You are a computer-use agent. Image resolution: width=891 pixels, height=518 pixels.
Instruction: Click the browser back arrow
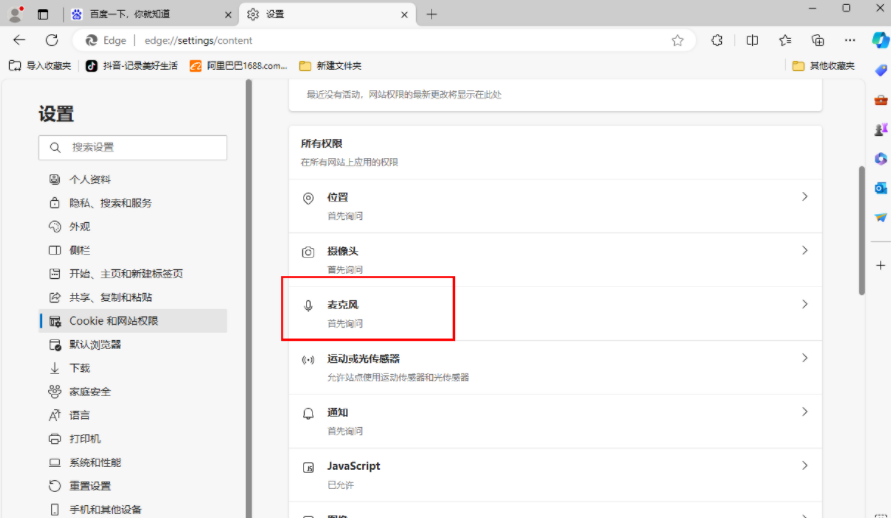point(19,40)
